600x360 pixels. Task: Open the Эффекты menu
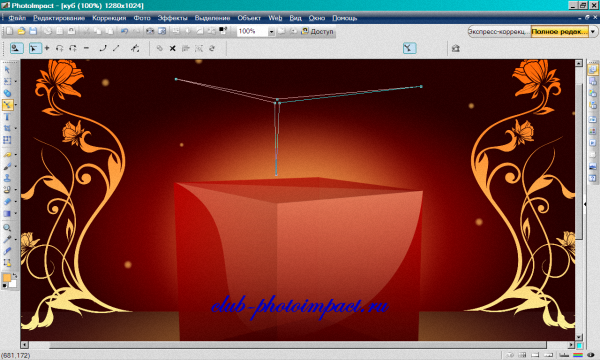pos(173,18)
